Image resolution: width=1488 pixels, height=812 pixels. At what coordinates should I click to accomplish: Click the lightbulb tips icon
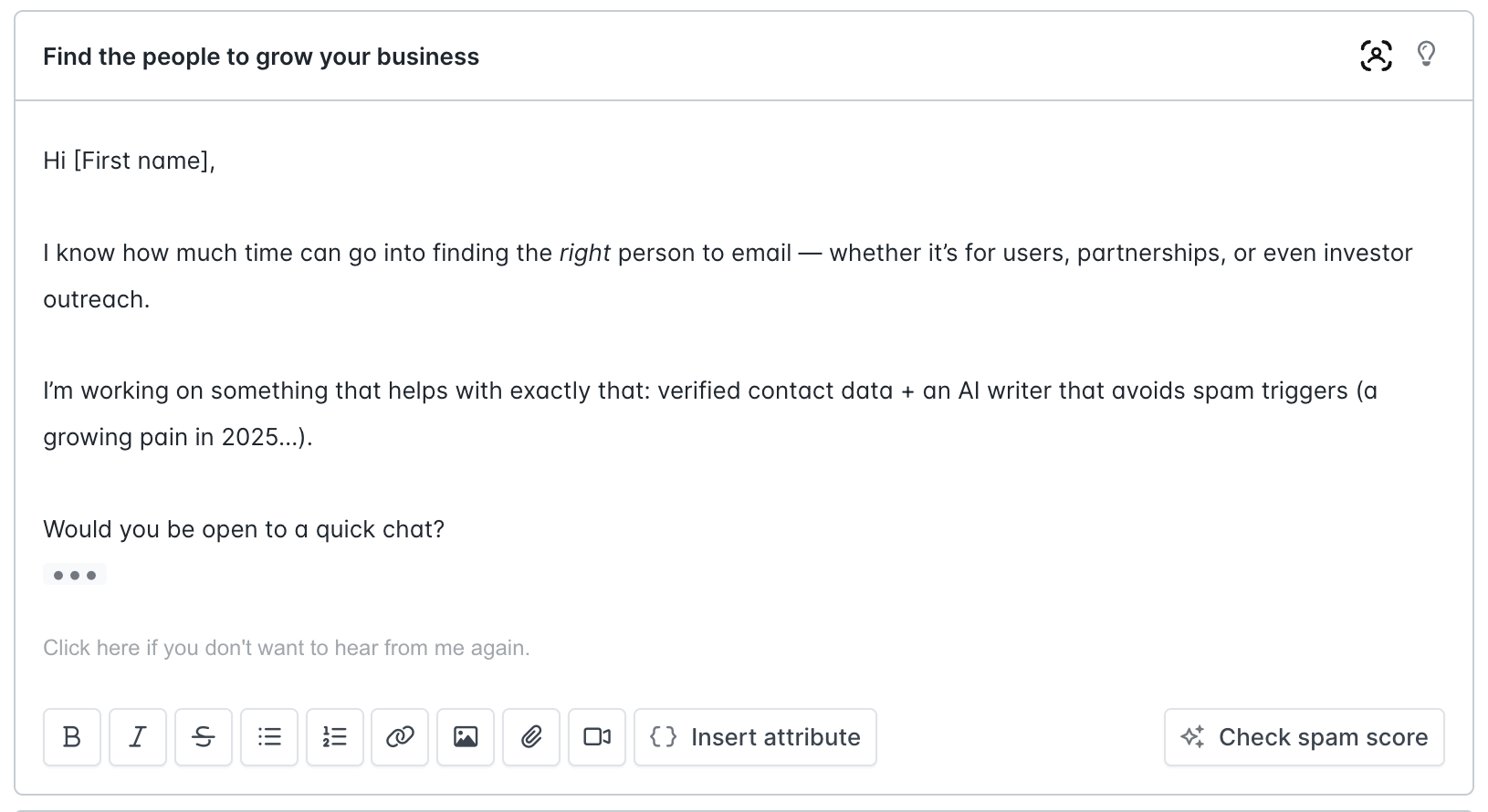[x=1427, y=55]
